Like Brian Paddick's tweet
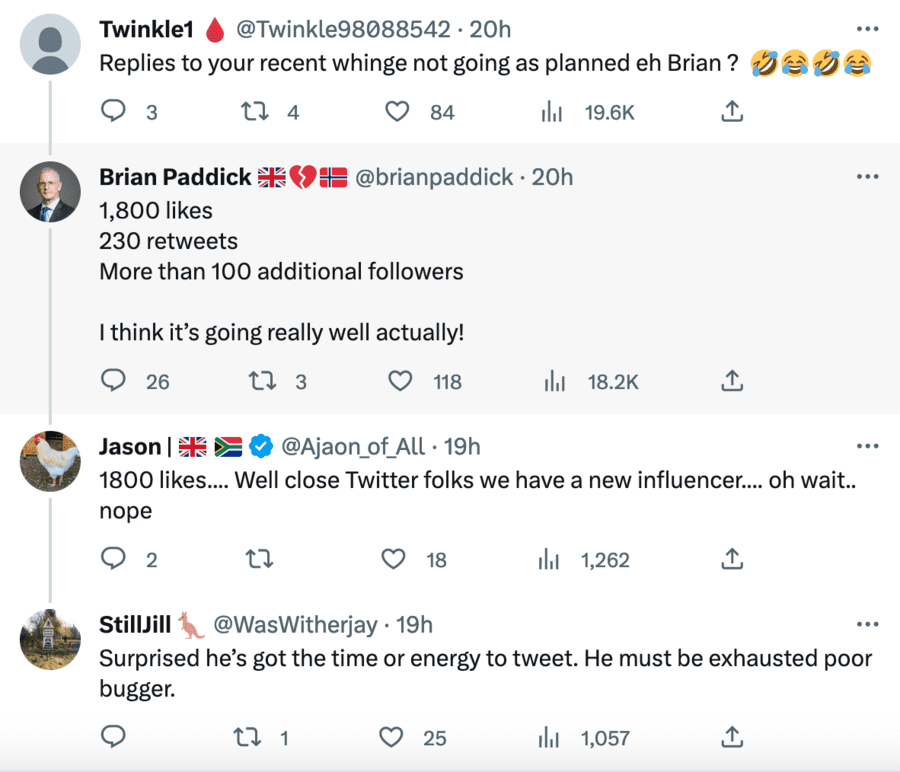 coord(400,381)
